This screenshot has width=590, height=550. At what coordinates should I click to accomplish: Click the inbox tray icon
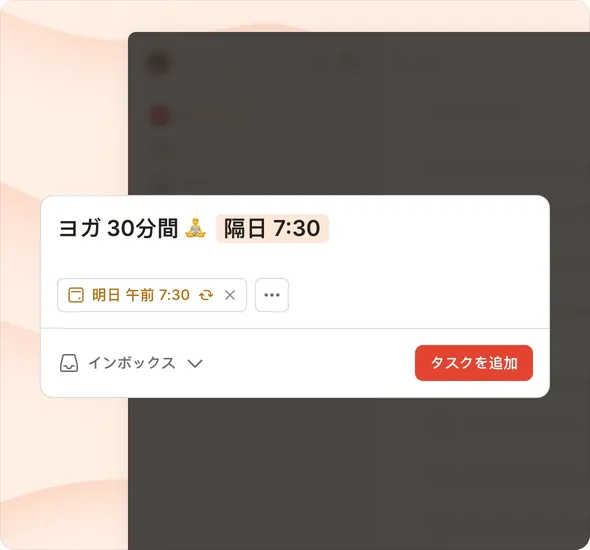tap(69, 363)
